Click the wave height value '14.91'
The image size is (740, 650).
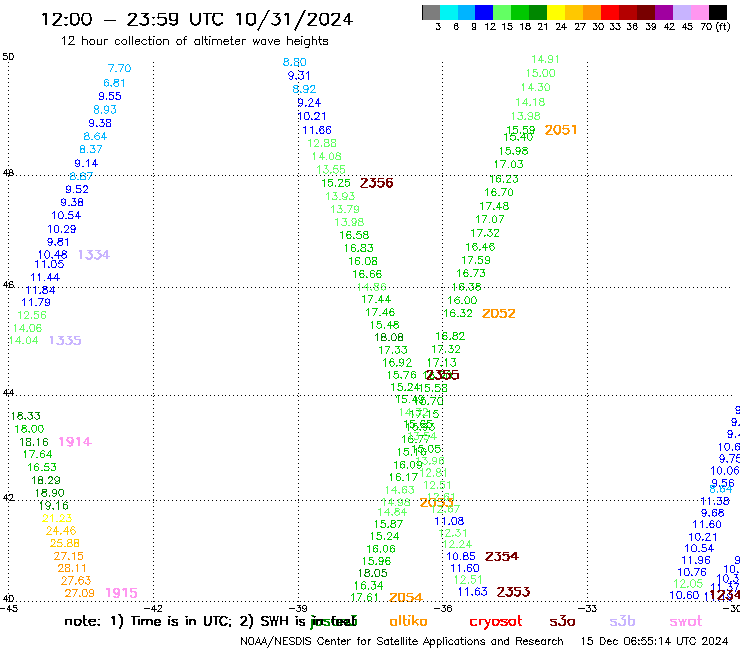click(x=545, y=59)
